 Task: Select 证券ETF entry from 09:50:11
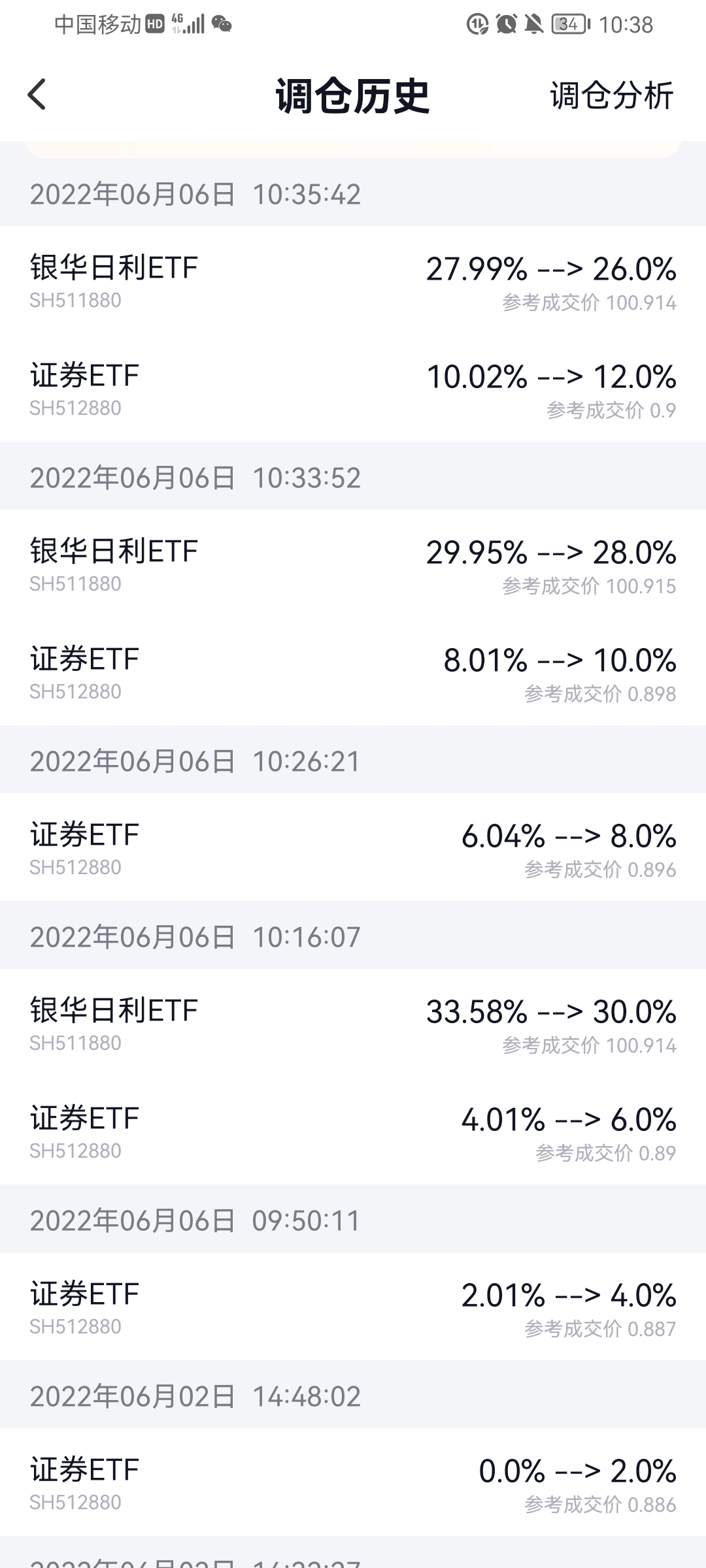pyautogui.click(x=353, y=1307)
